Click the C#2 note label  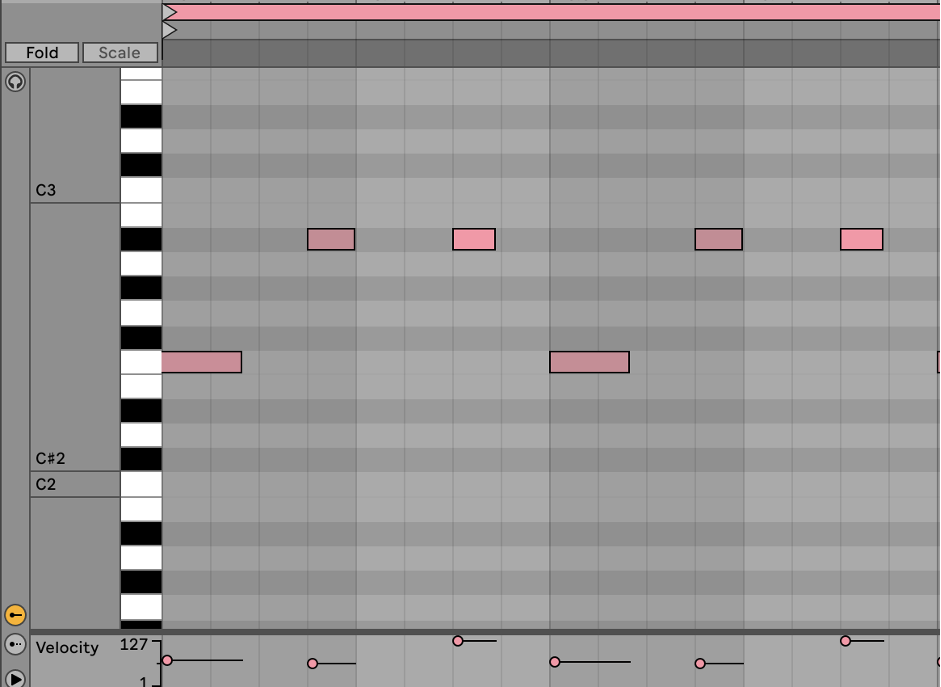click(50, 458)
